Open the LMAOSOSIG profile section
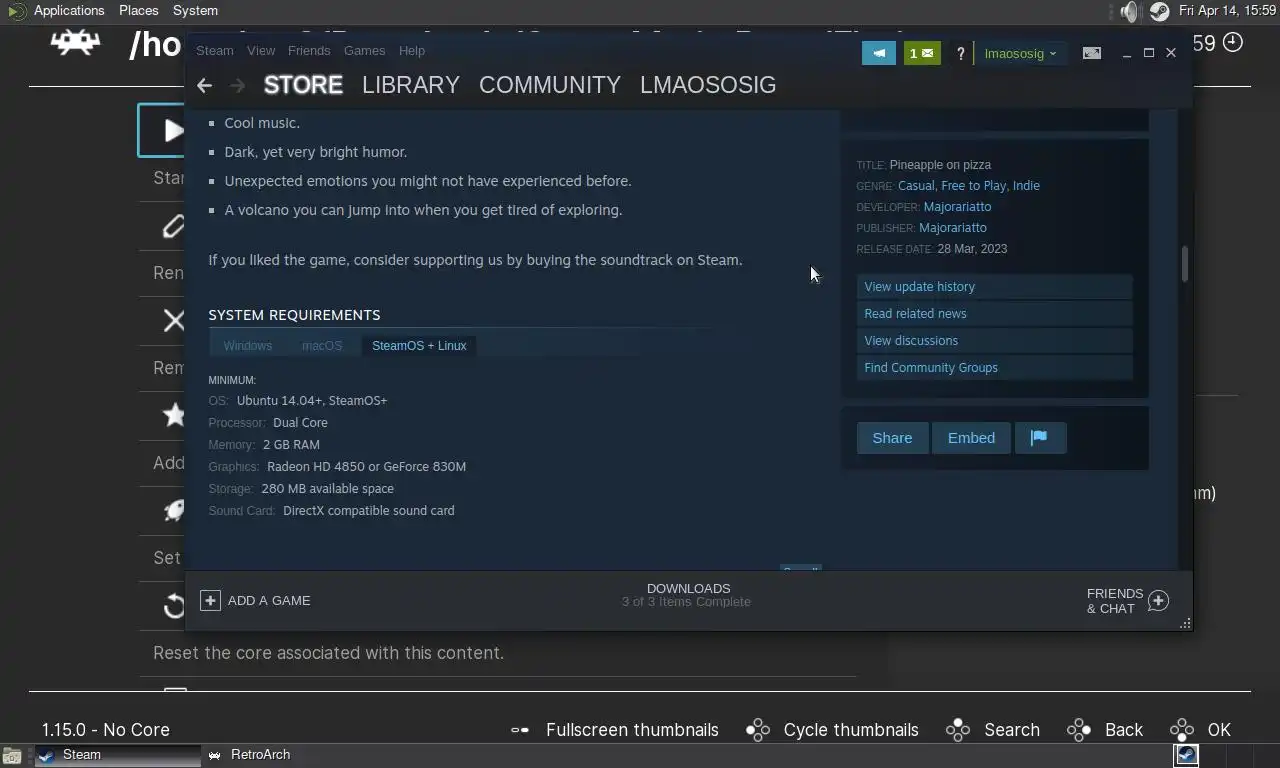The height and width of the screenshot is (768, 1280). click(708, 85)
